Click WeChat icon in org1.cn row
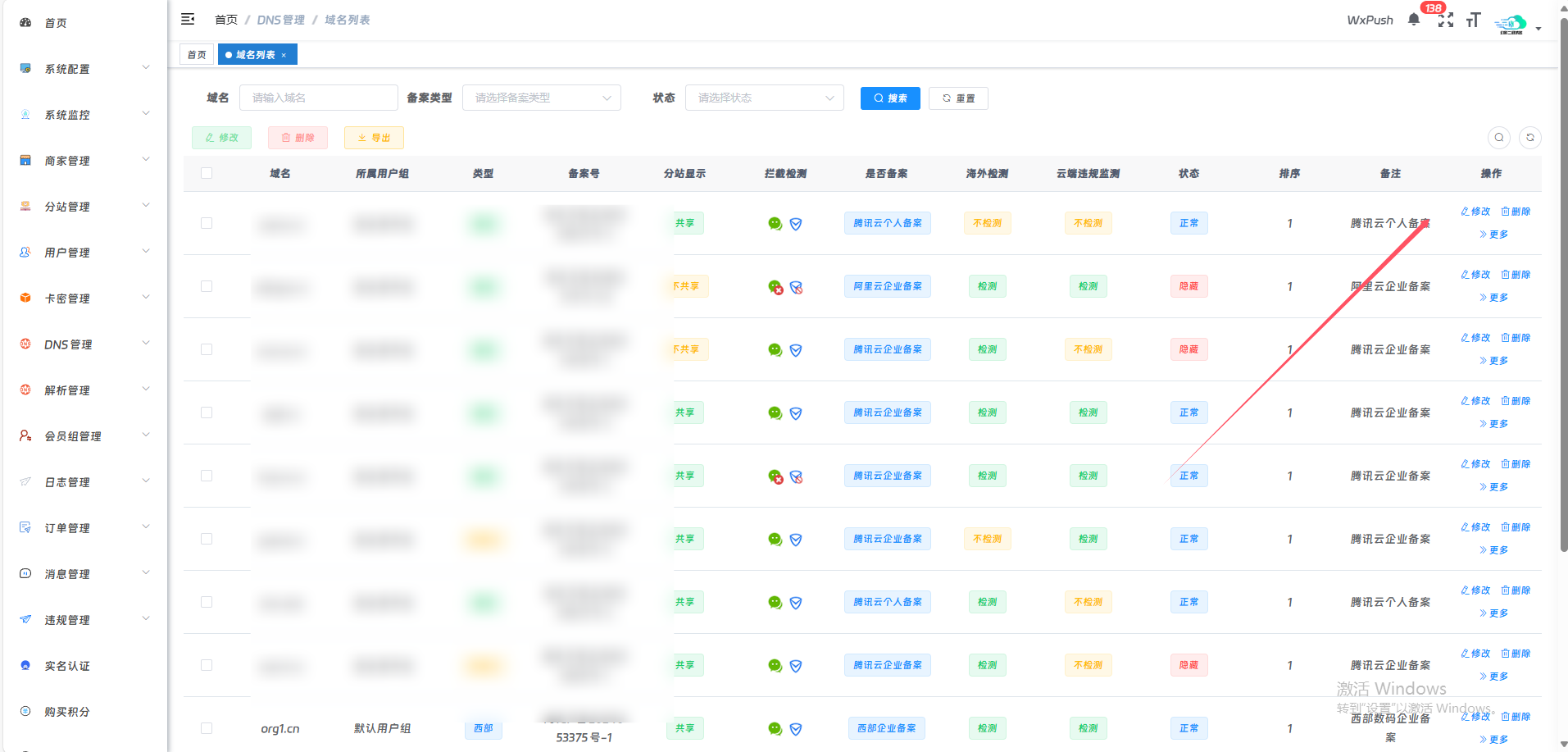 tap(775, 728)
